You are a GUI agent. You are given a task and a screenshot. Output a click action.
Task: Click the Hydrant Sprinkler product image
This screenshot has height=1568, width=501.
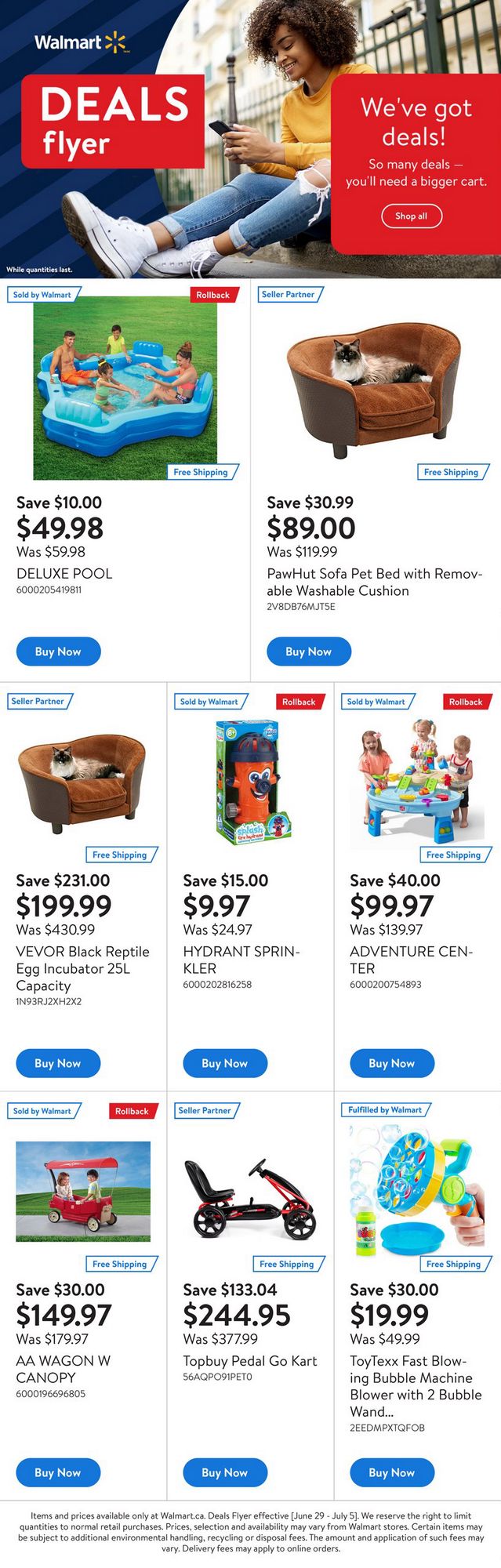coord(249,782)
